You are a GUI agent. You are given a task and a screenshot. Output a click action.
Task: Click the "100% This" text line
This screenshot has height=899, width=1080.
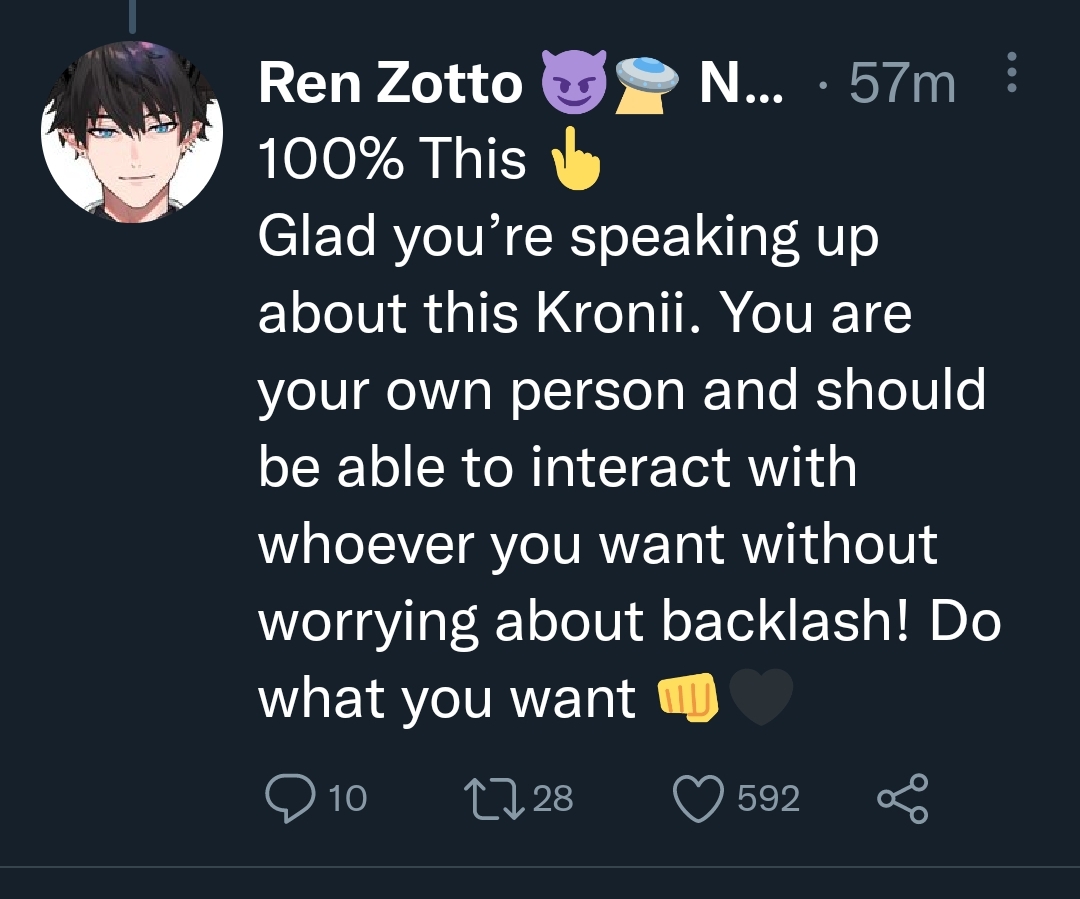coord(392,160)
